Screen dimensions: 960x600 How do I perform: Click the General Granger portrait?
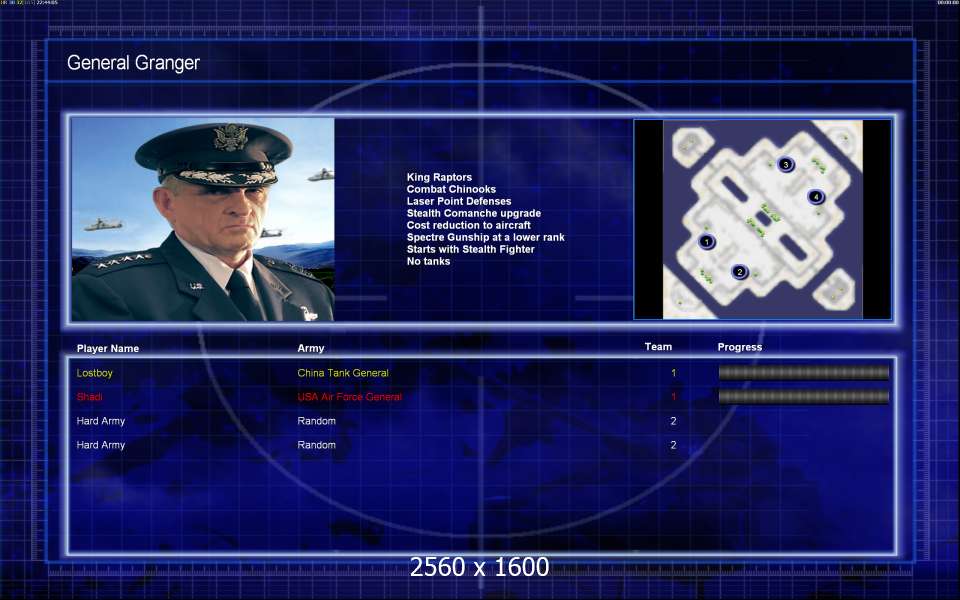(203, 219)
